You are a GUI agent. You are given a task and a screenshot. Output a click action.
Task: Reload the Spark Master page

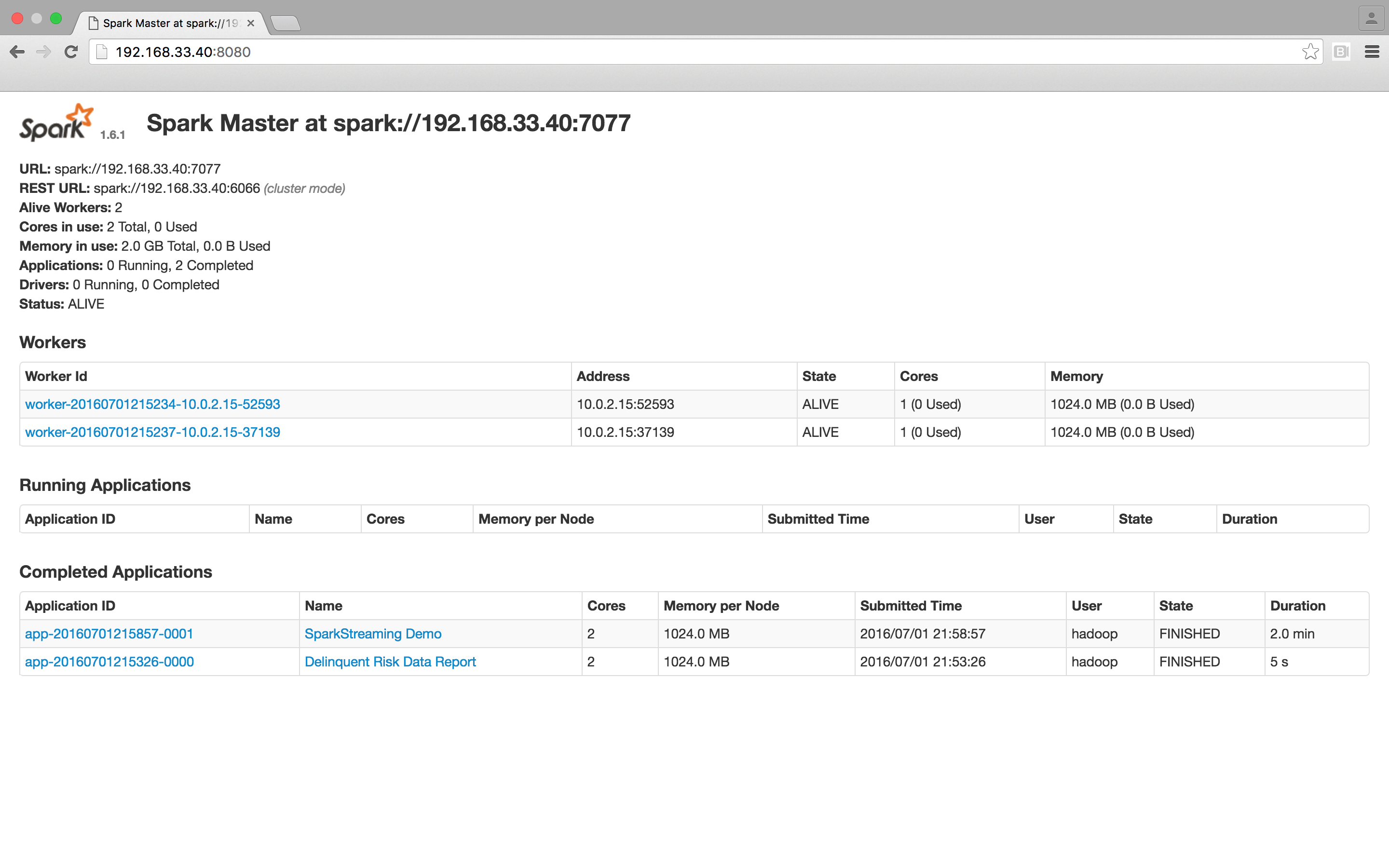tap(71, 52)
